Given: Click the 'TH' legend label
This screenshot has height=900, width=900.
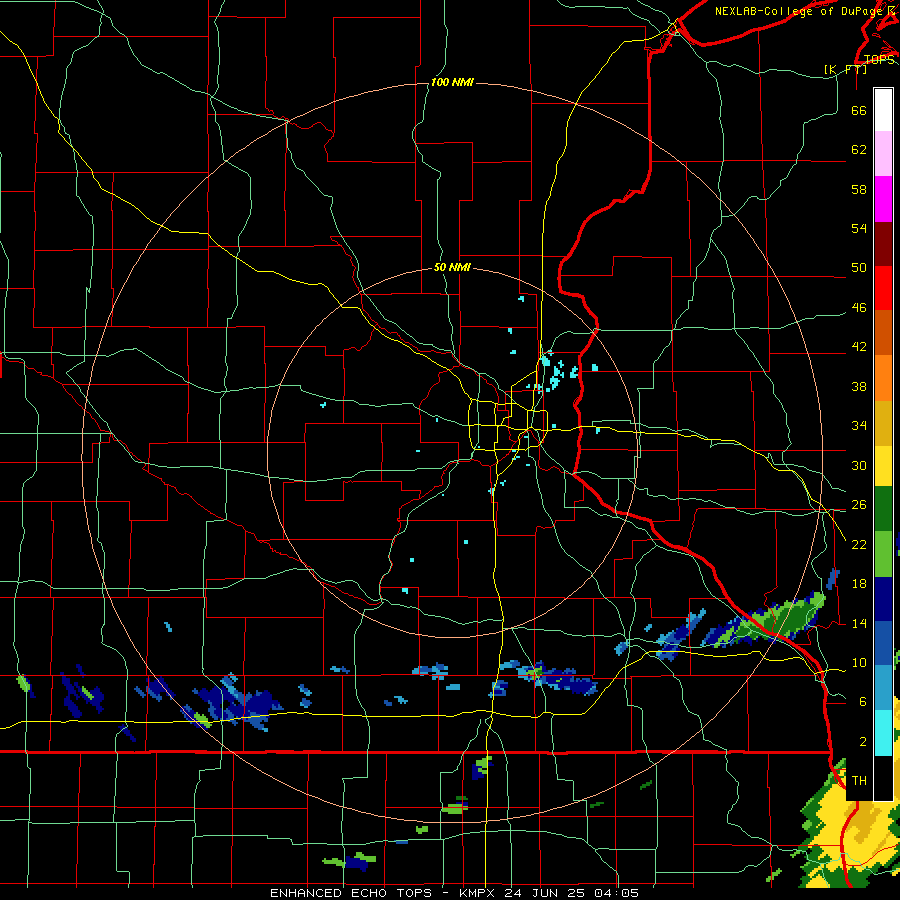Looking at the screenshot, I should [x=859, y=781].
